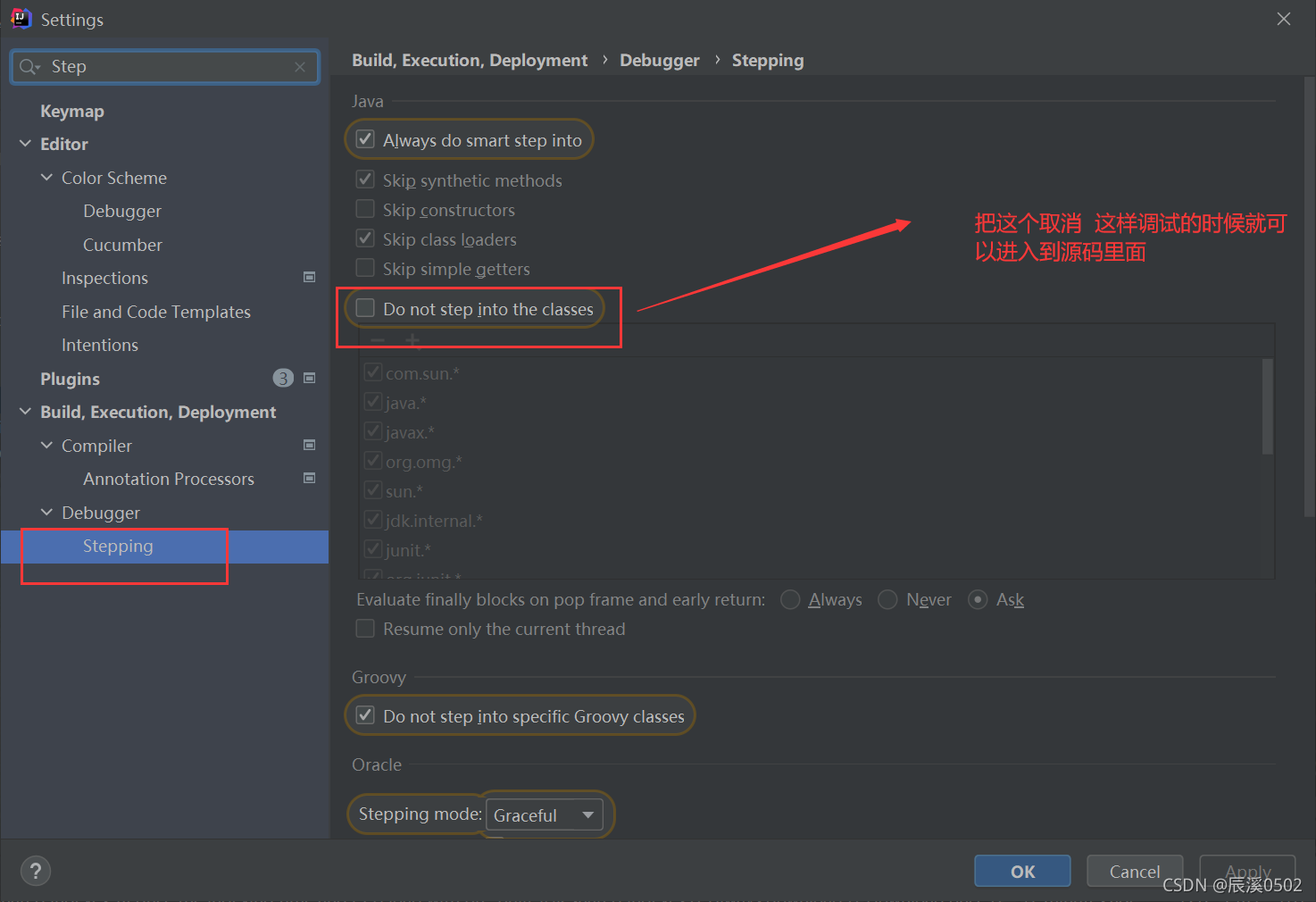This screenshot has width=1316, height=902.
Task: Open Intentions settings page
Action: 100,345
